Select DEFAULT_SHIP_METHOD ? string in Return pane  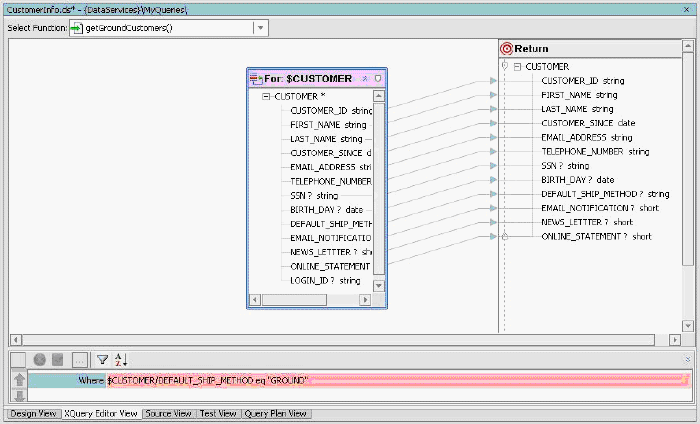605,194
